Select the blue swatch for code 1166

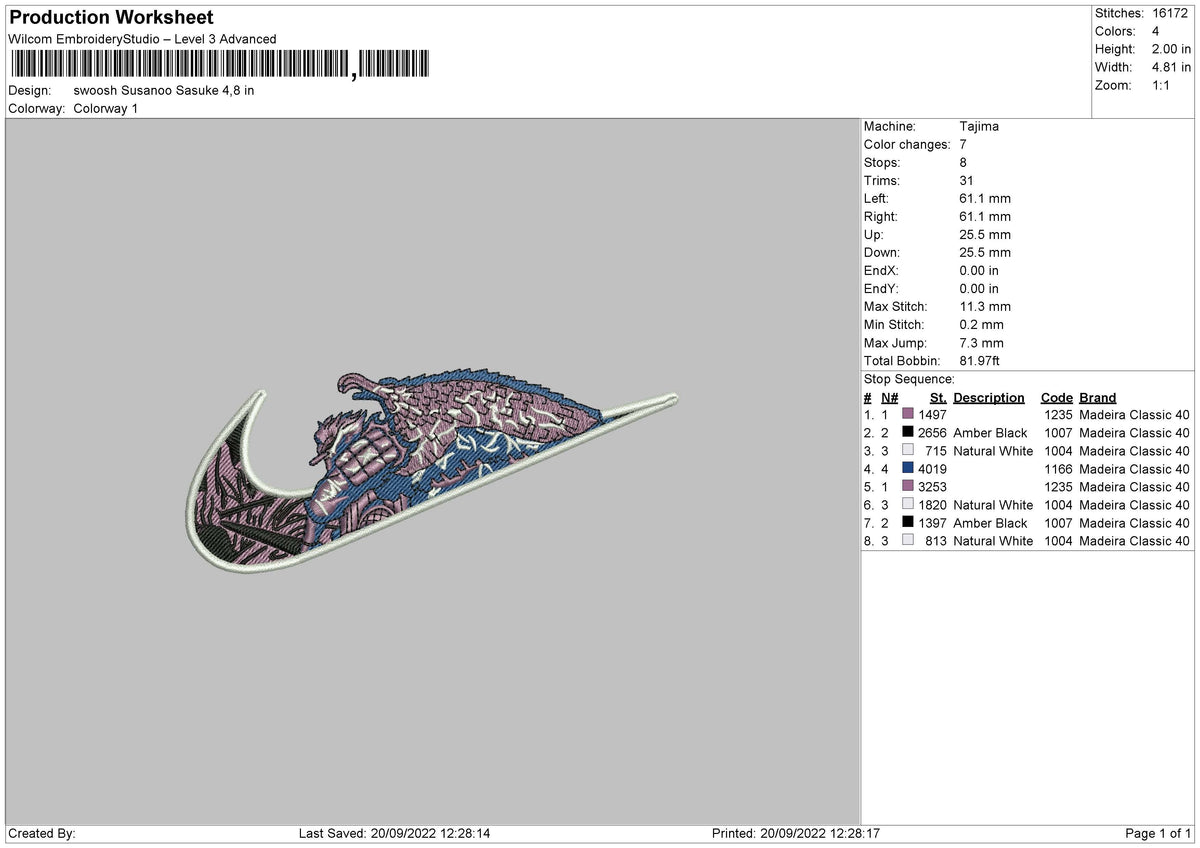908,469
